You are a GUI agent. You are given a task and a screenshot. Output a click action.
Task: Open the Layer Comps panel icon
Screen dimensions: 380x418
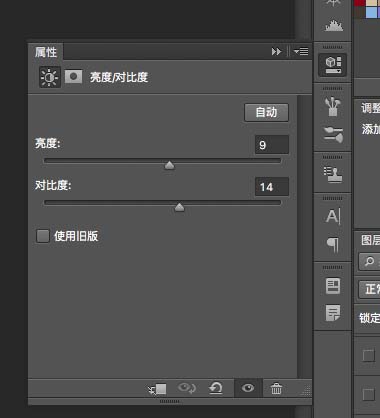coord(333,286)
